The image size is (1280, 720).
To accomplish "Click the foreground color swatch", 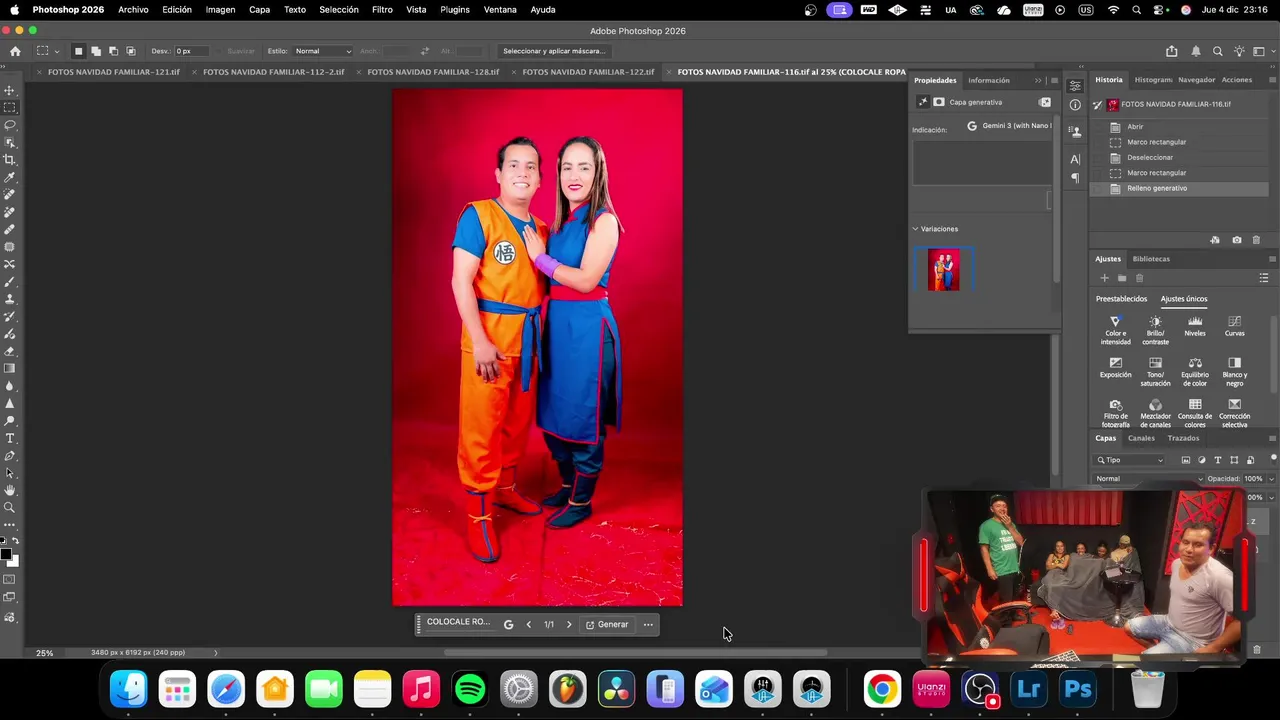I will pos(6,554).
